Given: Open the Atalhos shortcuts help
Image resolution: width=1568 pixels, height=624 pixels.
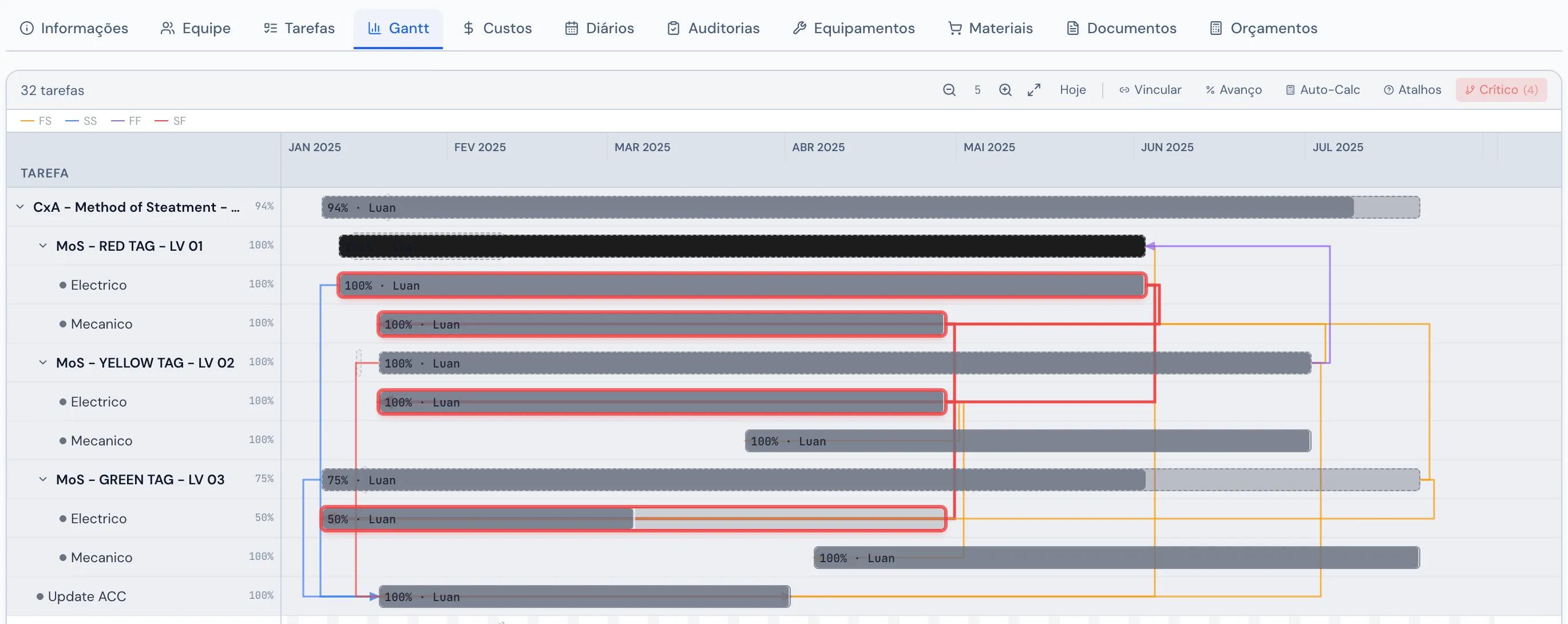Looking at the screenshot, I should [1412, 90].
